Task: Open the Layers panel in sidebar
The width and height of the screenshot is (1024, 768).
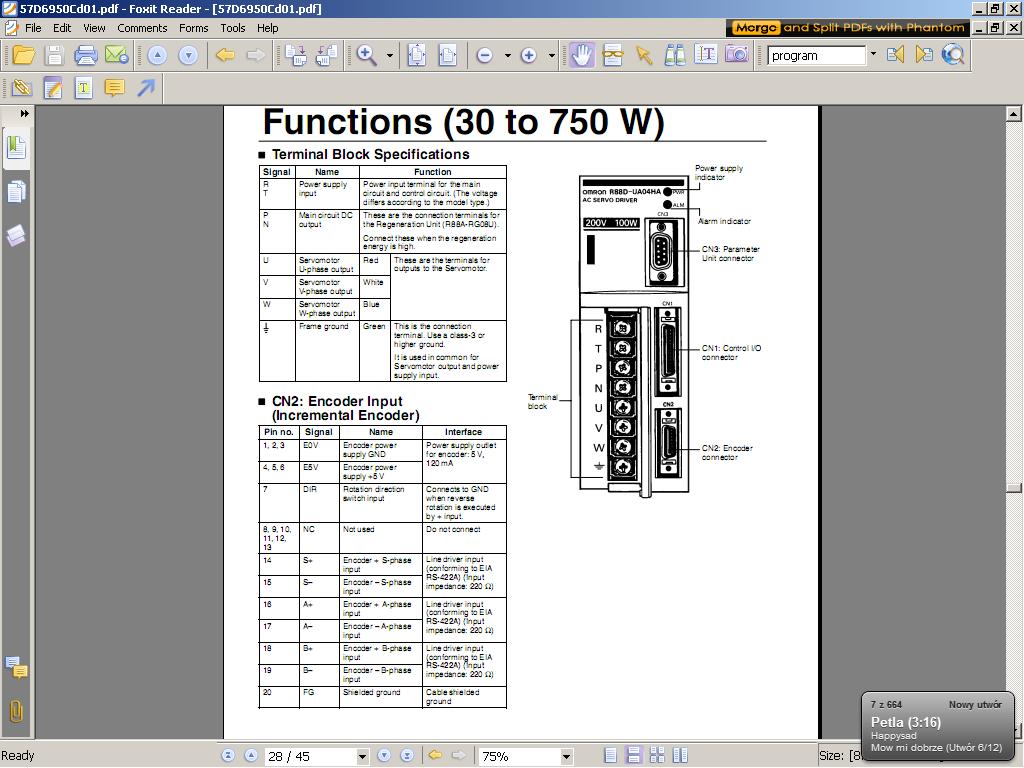Action: (16, 235)
